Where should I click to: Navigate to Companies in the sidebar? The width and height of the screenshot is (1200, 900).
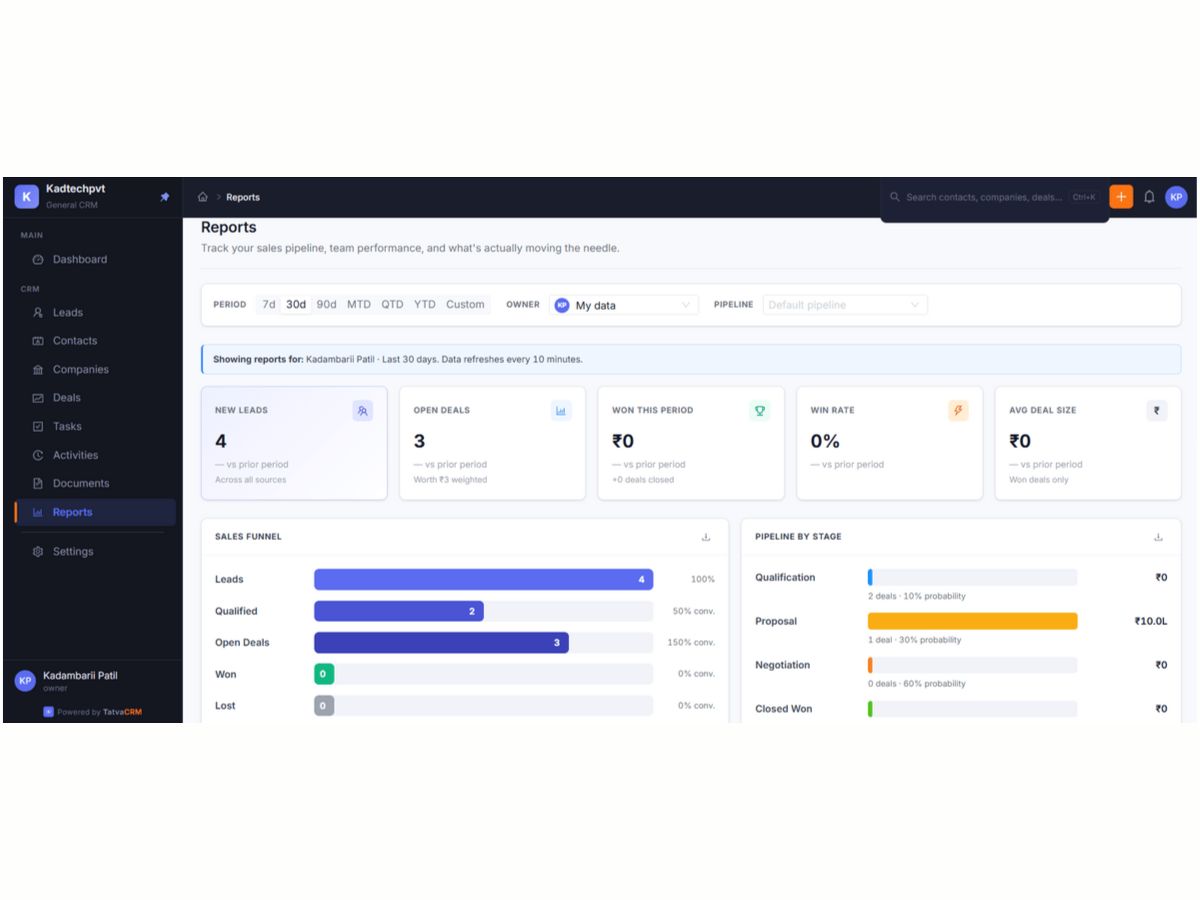[x=96, y=370]
